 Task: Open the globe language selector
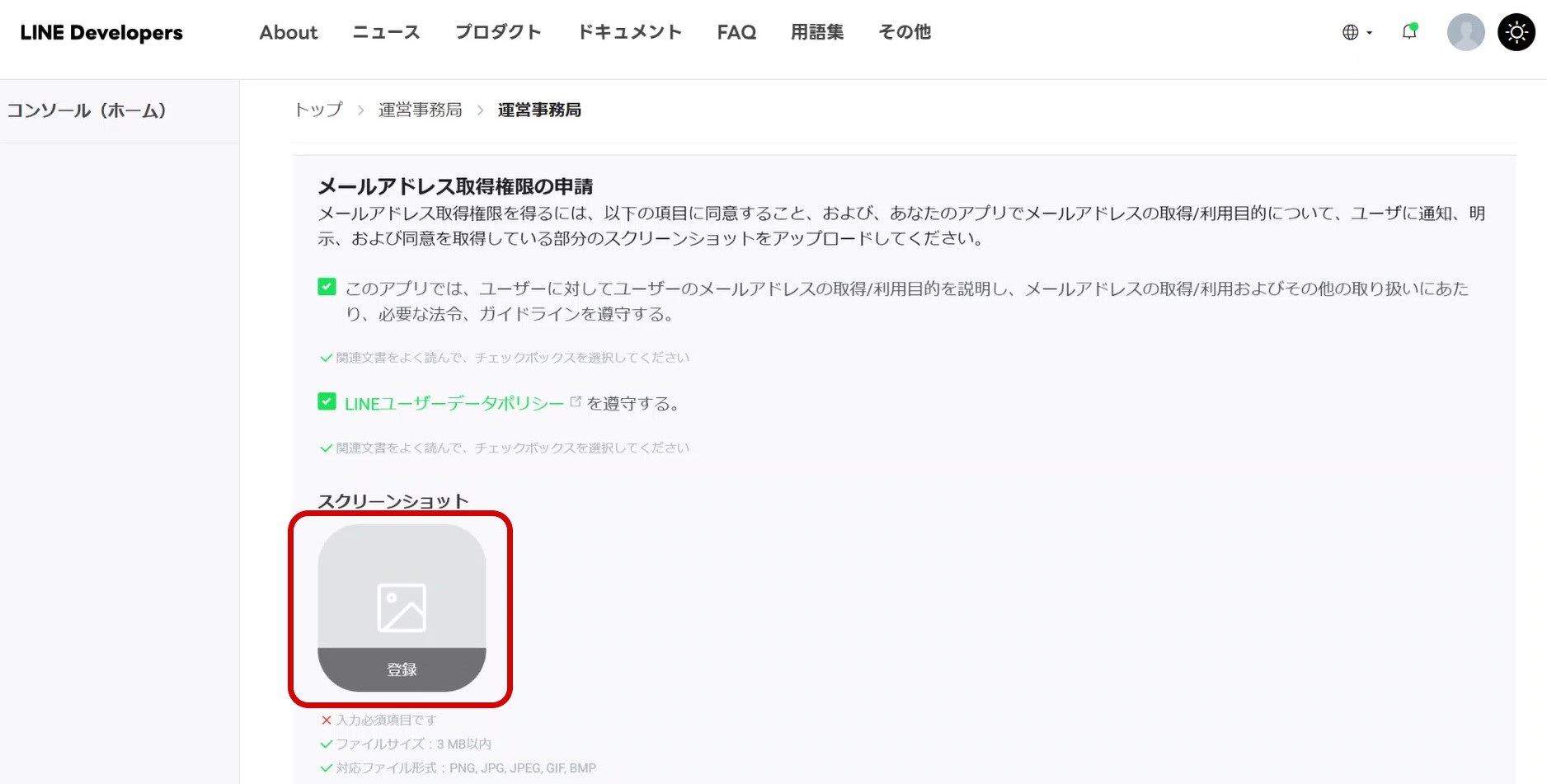(1356, 32)
